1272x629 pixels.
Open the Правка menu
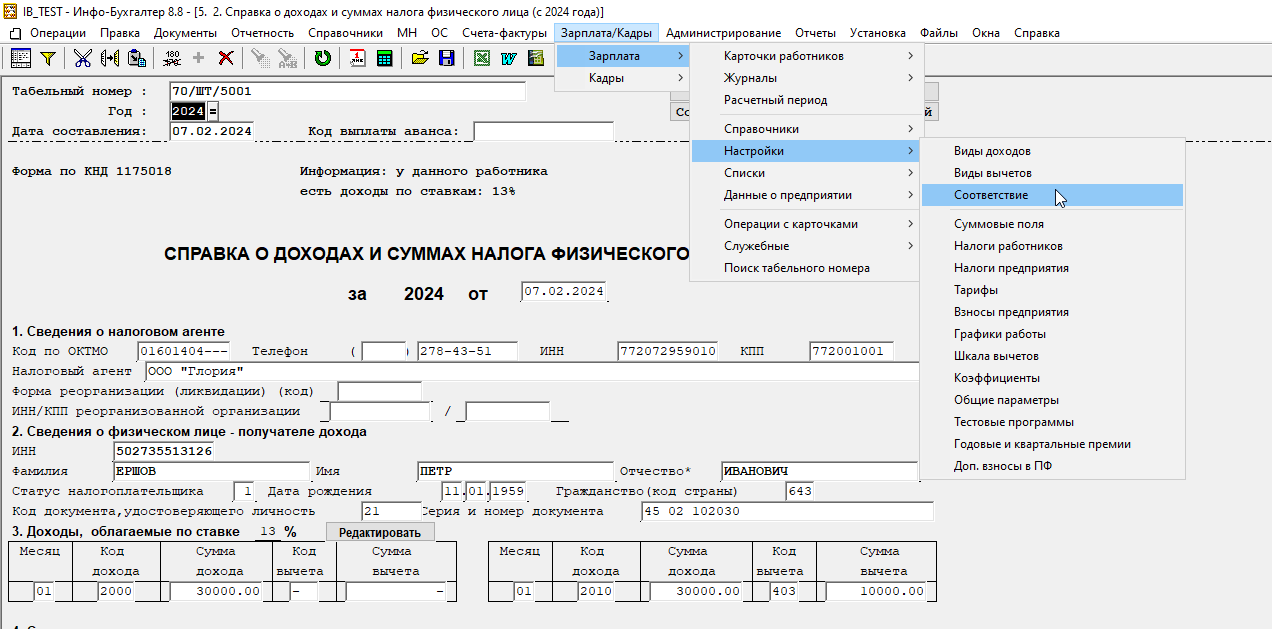coord(120,33)
